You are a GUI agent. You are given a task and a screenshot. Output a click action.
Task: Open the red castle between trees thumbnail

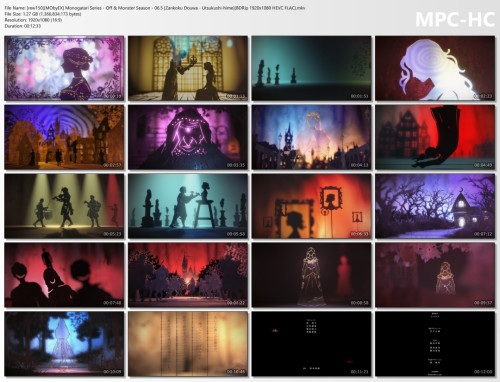[x=188, y=275]
